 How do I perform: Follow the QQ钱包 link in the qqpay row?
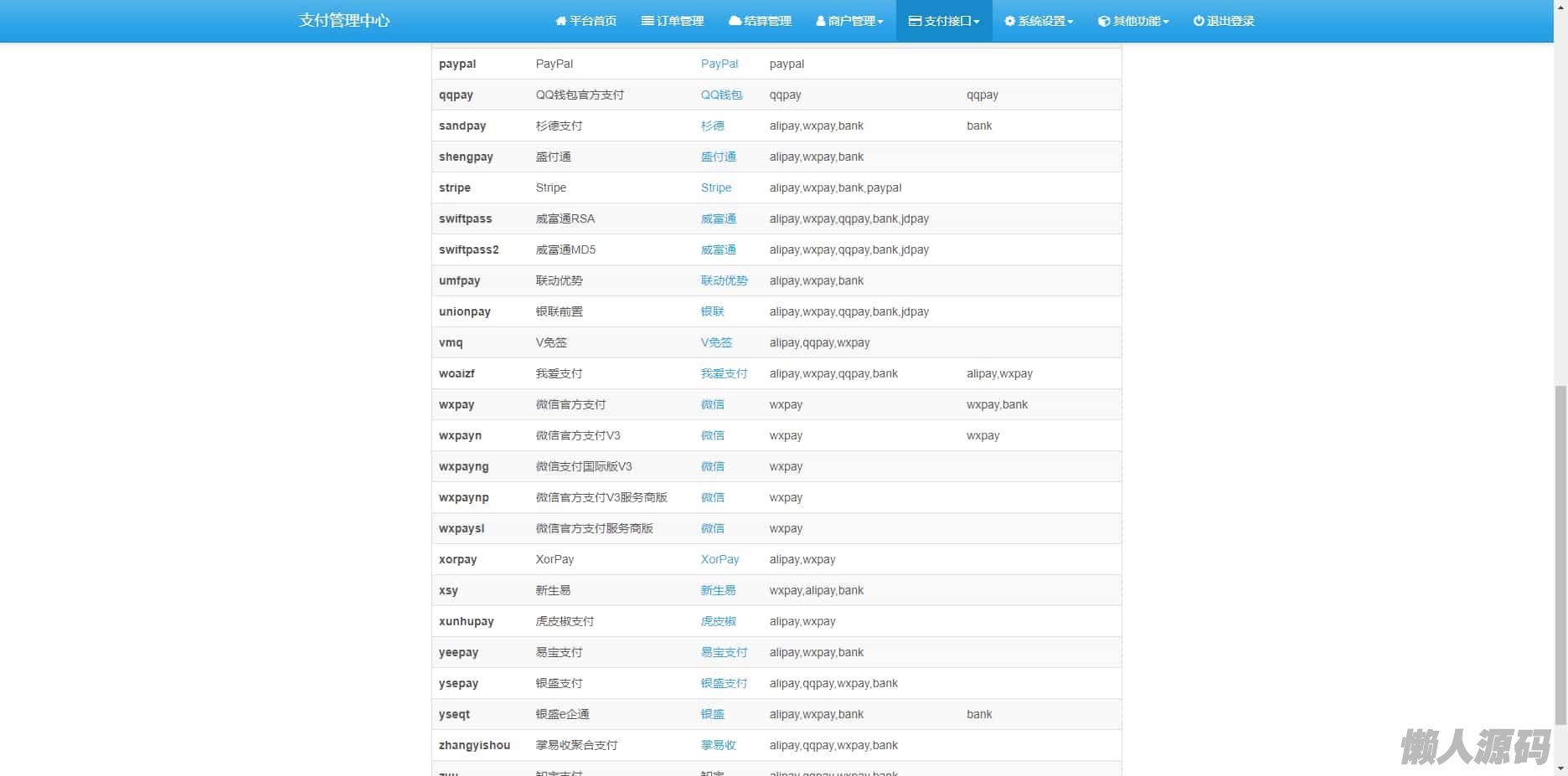pos(721,95)
